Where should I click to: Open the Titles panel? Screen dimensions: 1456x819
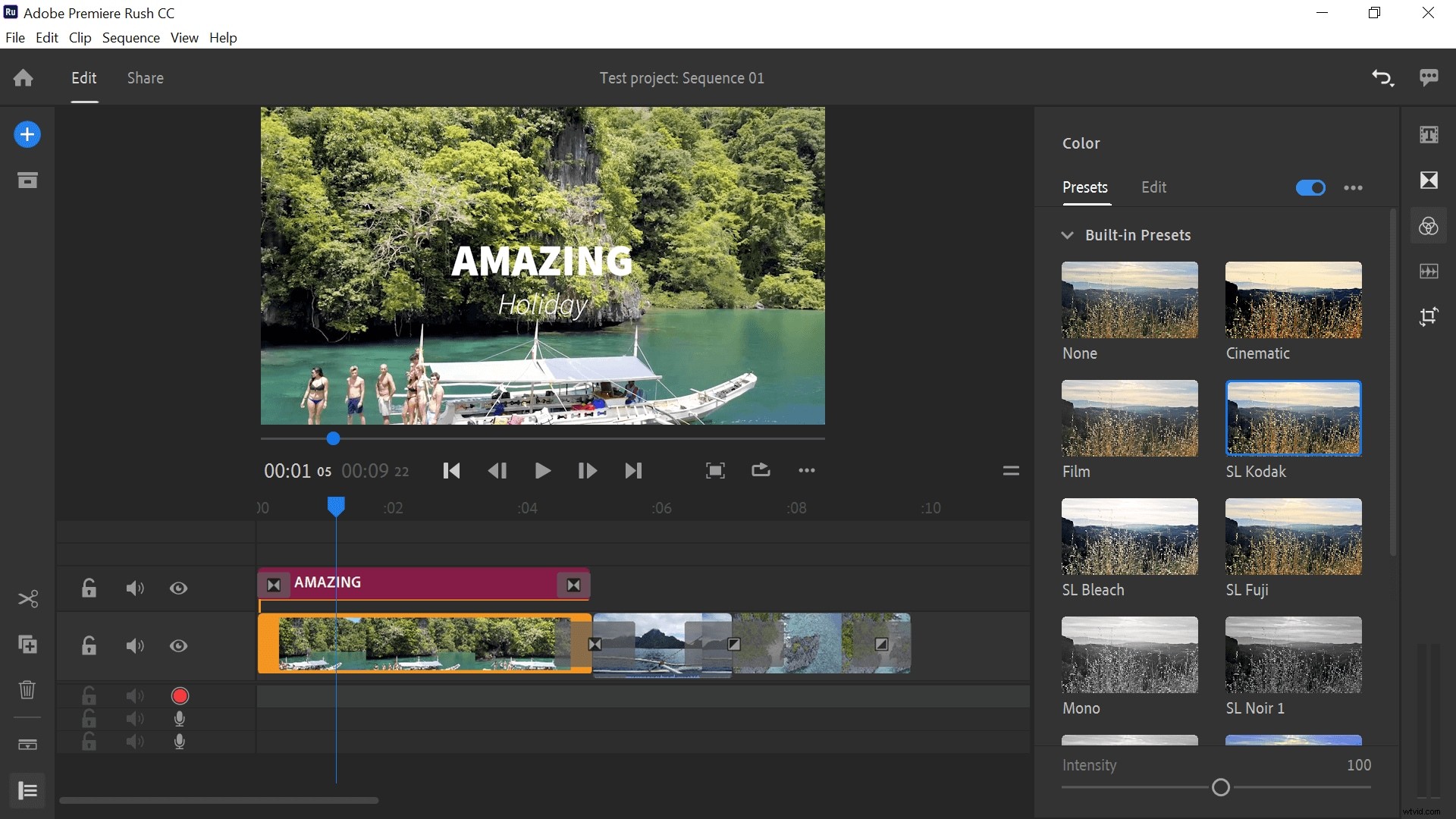point(1429,134)
